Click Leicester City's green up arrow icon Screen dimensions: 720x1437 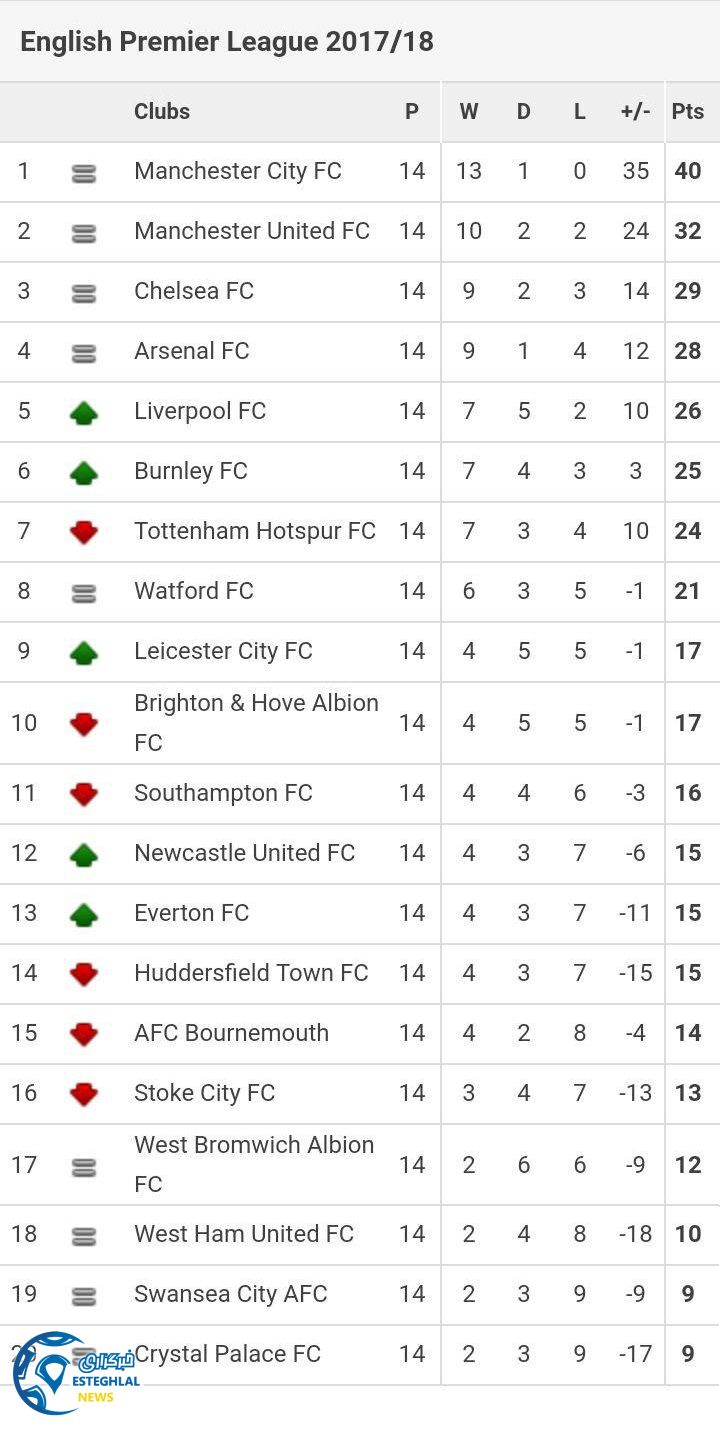point(84,653)
